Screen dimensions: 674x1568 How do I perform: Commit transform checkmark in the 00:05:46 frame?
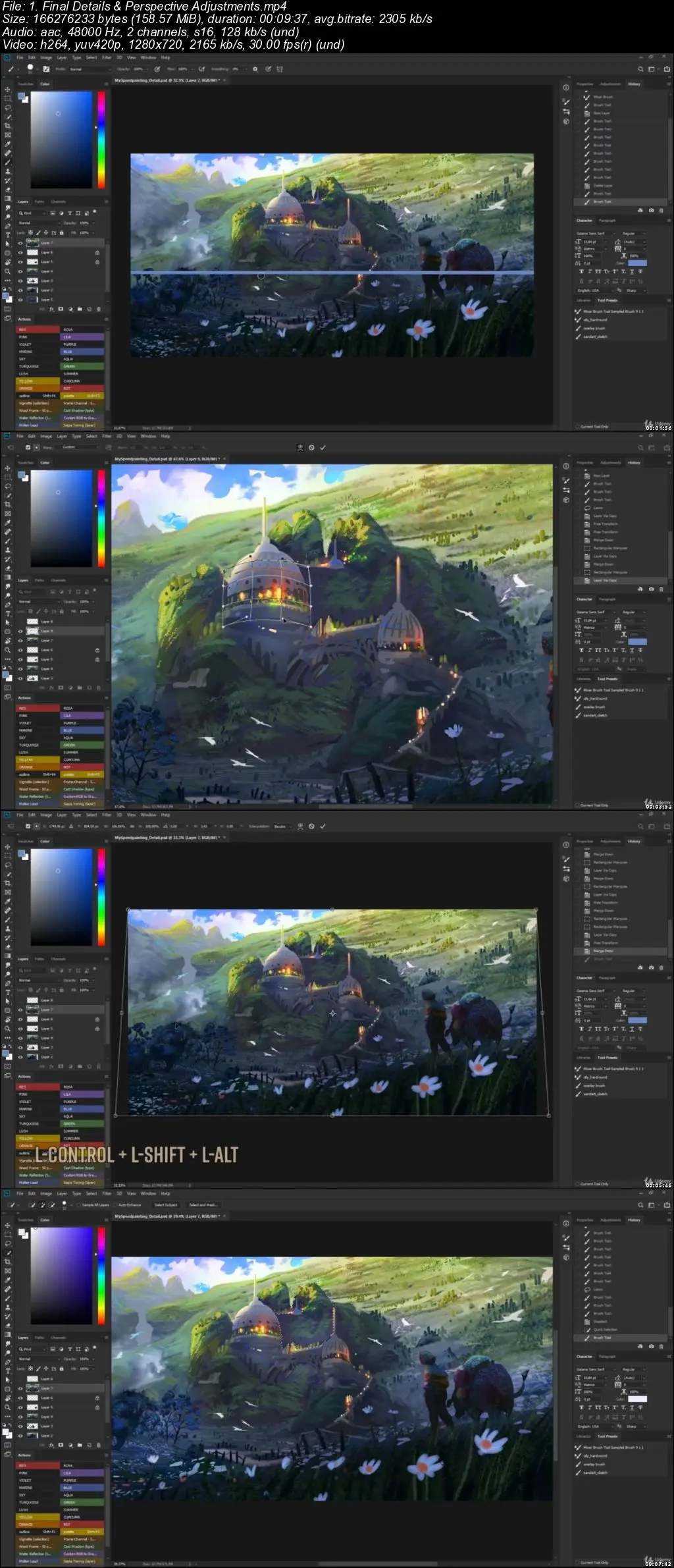(x=323, y=826)
